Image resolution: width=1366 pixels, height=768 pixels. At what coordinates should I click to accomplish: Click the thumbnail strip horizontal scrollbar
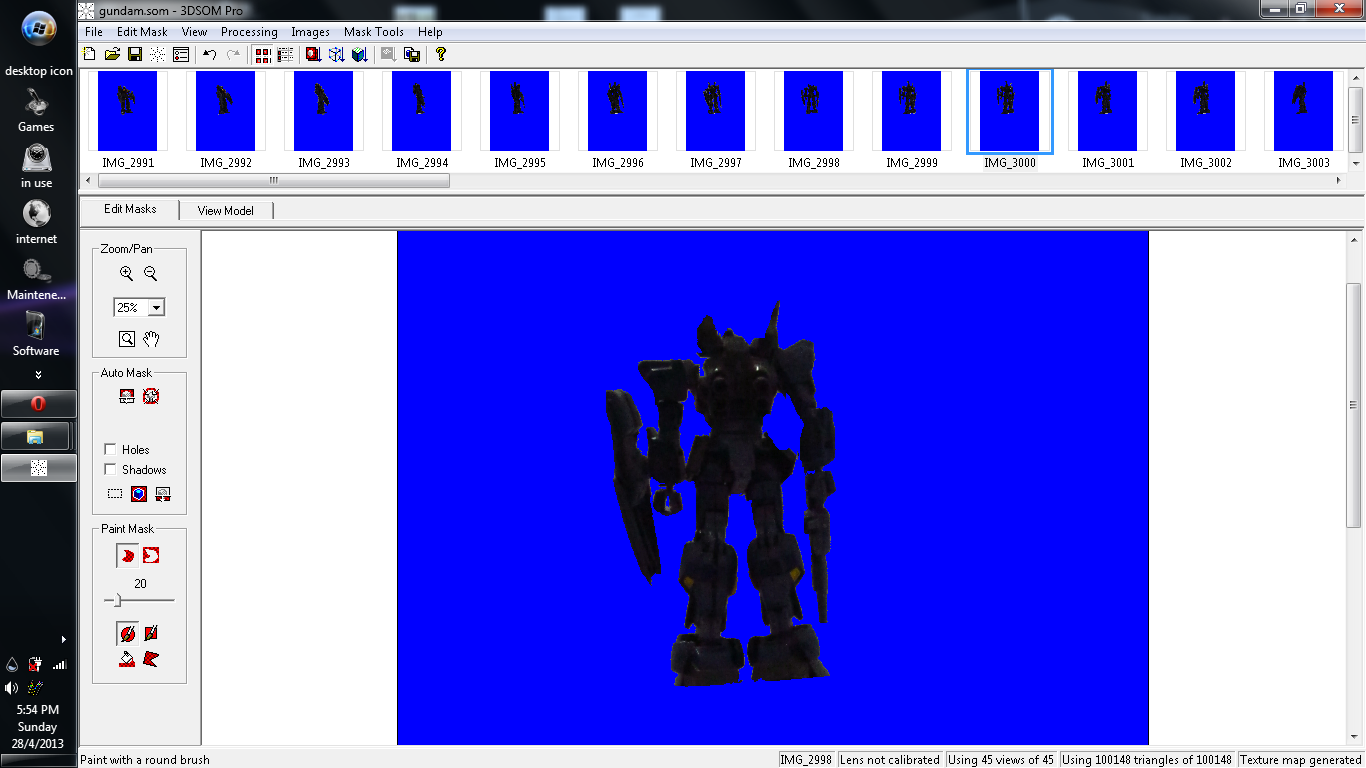(x=273, y=181)
